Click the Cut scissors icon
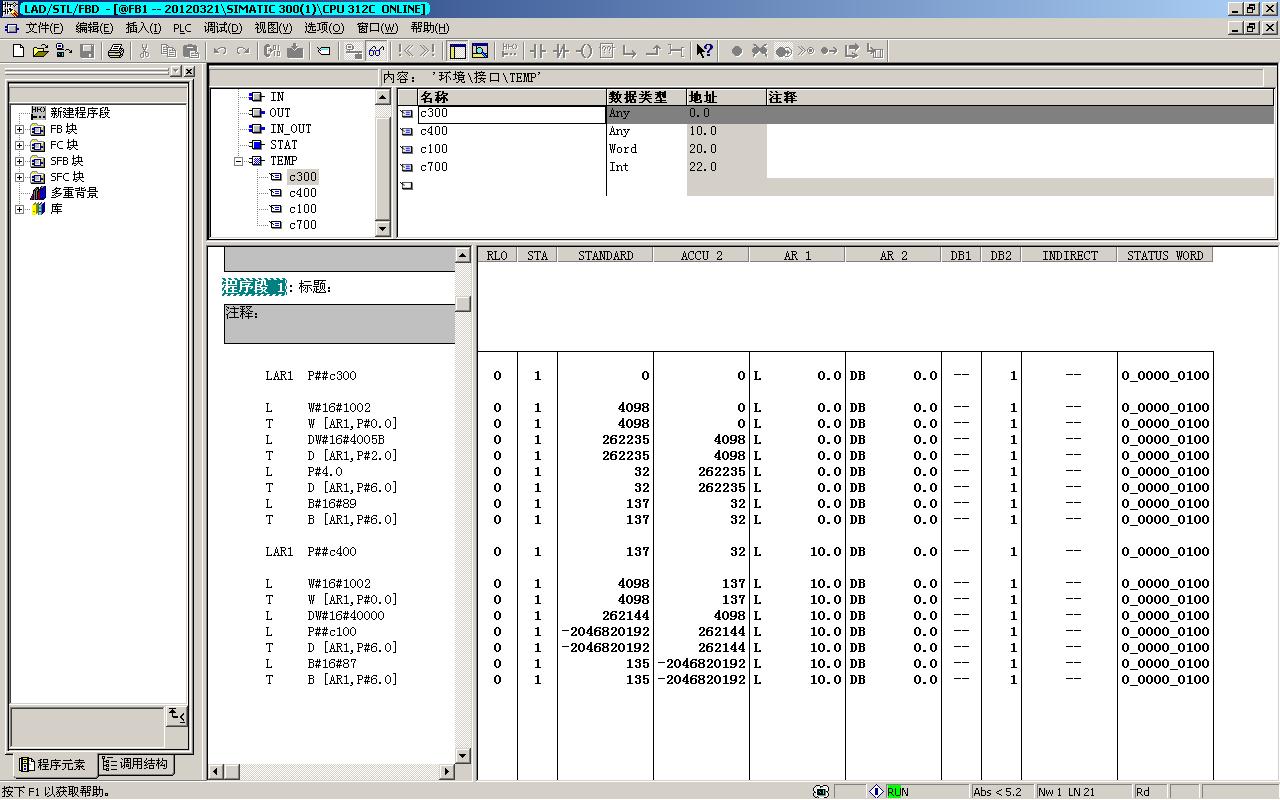This screenshot has height=800, width=1280. [x=145, y=51]
